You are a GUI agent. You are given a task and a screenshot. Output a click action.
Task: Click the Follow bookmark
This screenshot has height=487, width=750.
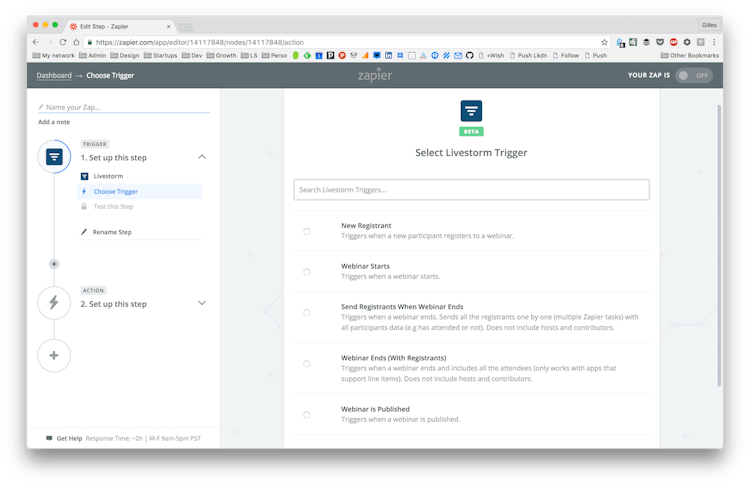click(x=565, y=55)
